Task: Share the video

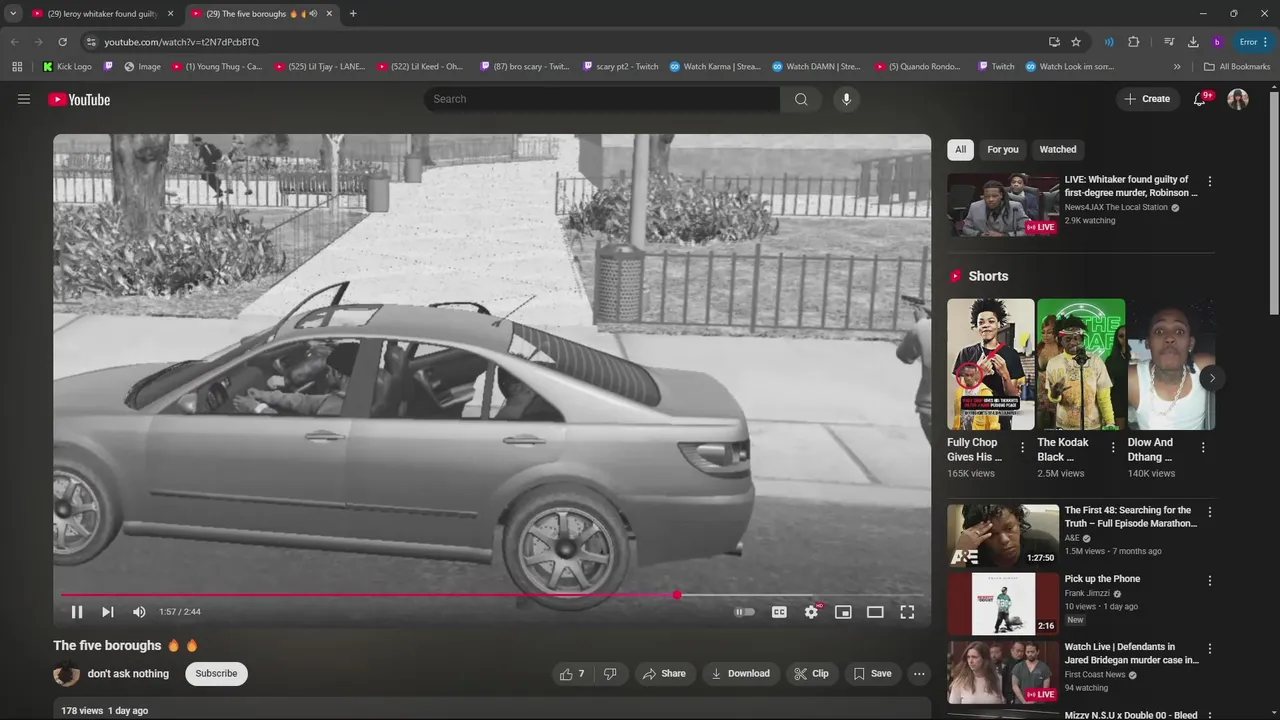Action: click(664, 674)
